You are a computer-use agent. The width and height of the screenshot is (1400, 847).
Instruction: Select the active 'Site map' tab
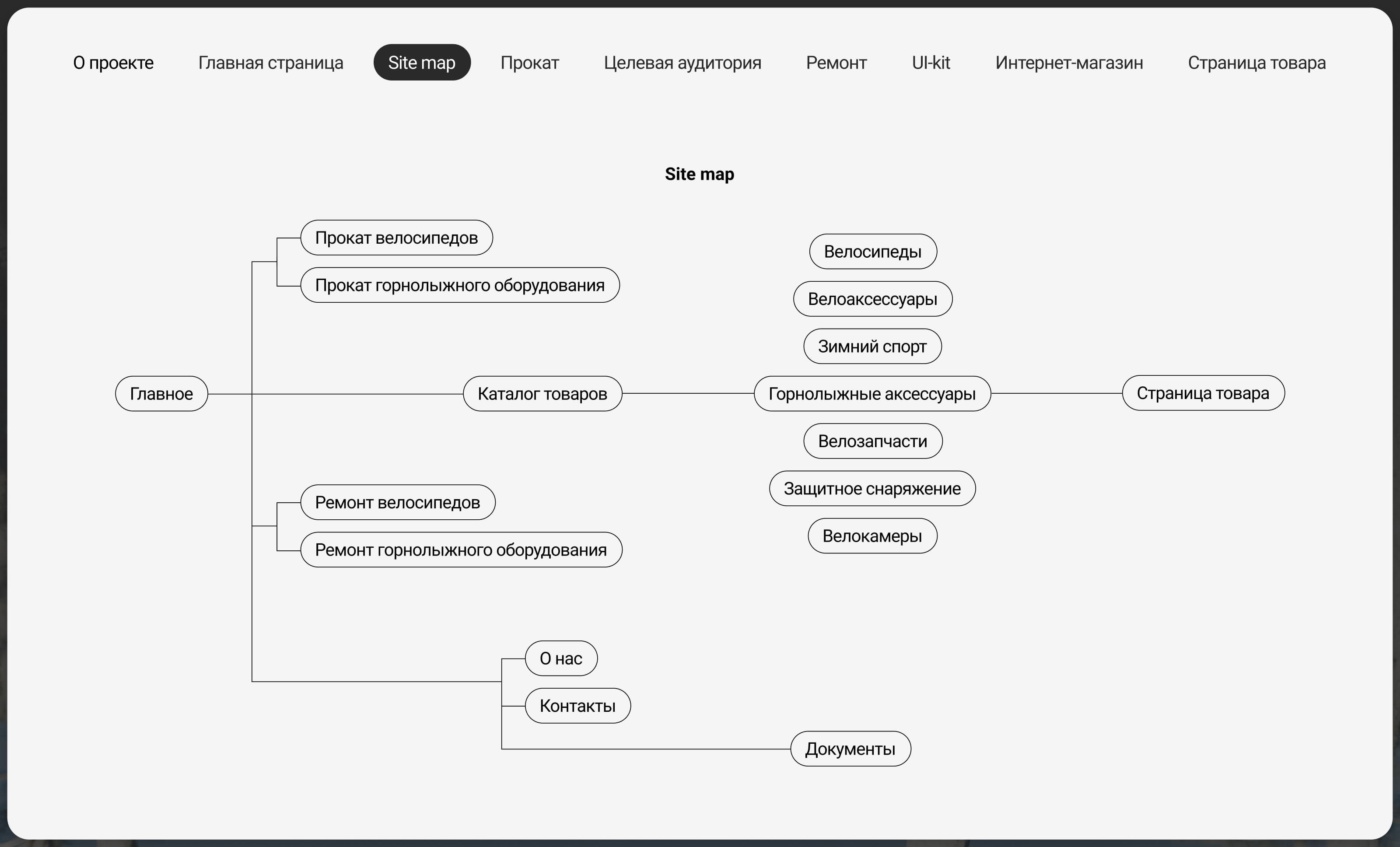pos(422,63)
